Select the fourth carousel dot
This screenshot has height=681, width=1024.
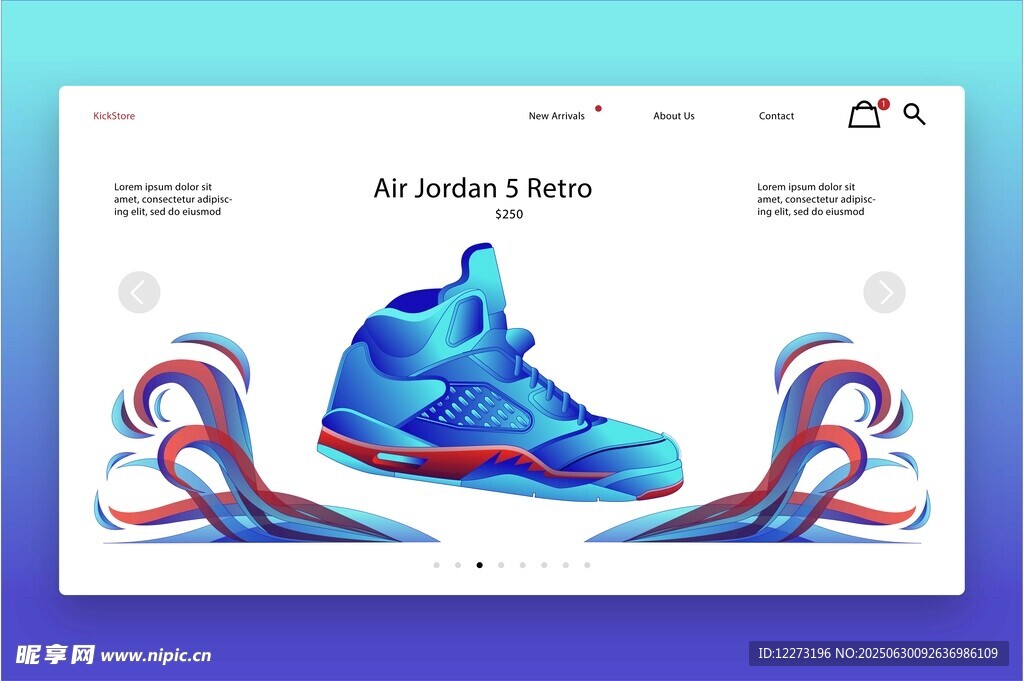[501, 565]
